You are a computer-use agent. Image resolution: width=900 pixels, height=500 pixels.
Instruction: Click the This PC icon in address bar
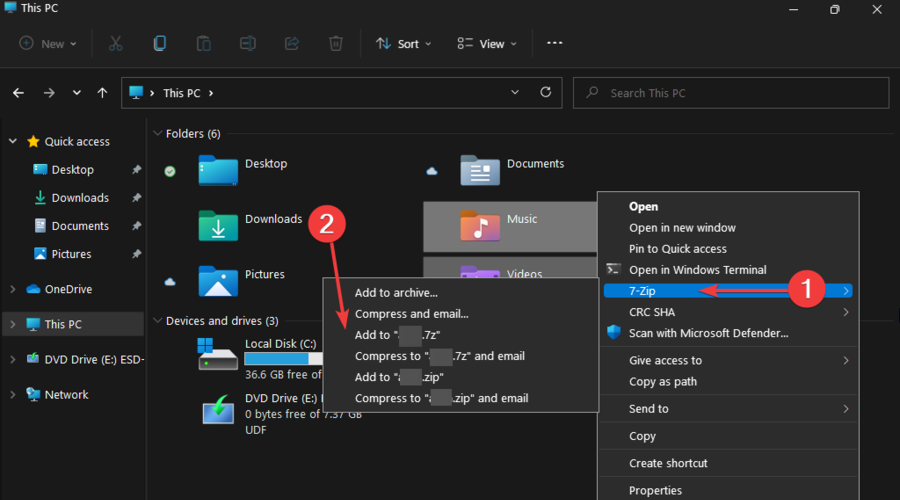tap(136, 93)
